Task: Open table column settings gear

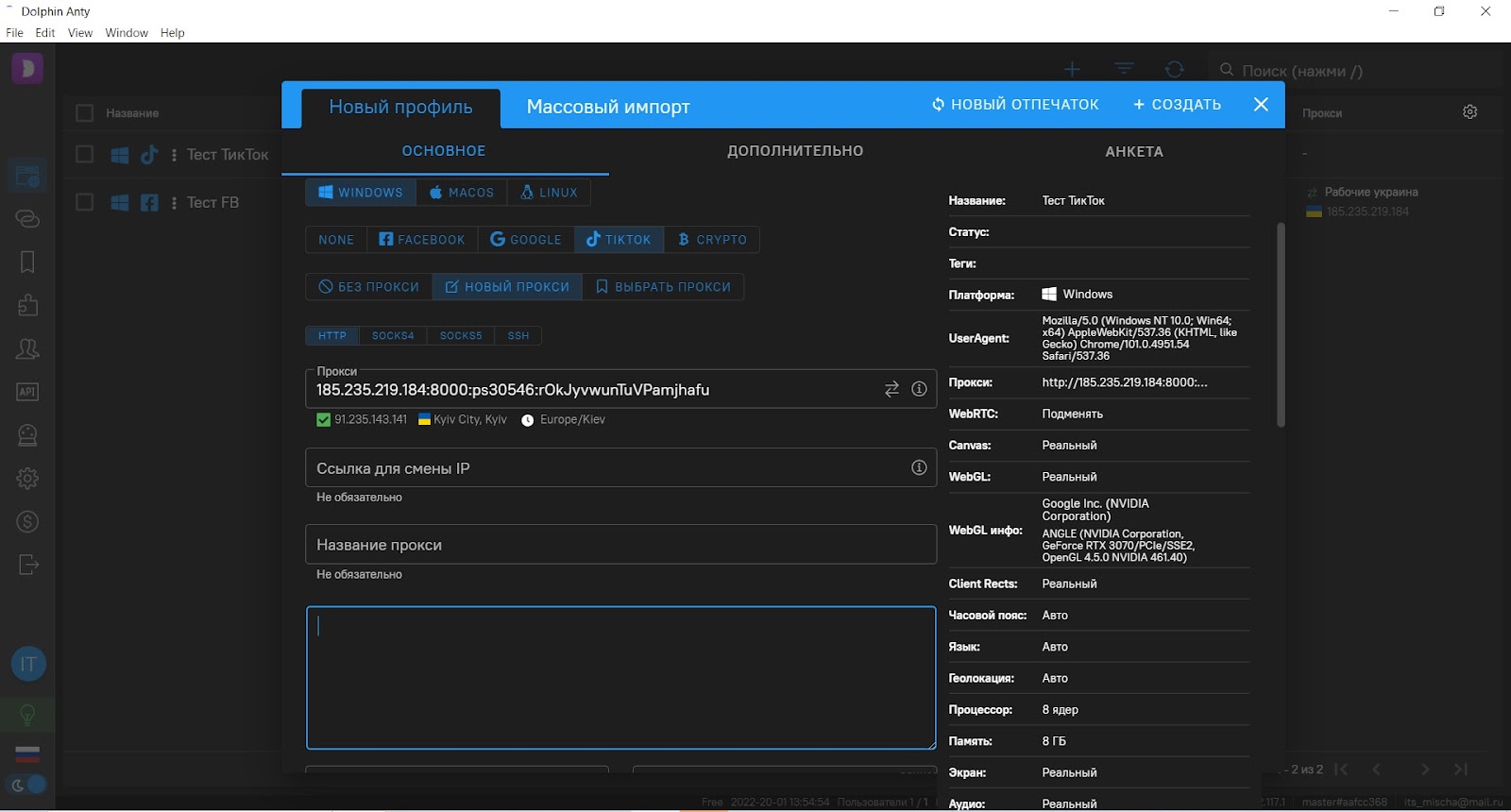Action: click(x=1470, y=111)
